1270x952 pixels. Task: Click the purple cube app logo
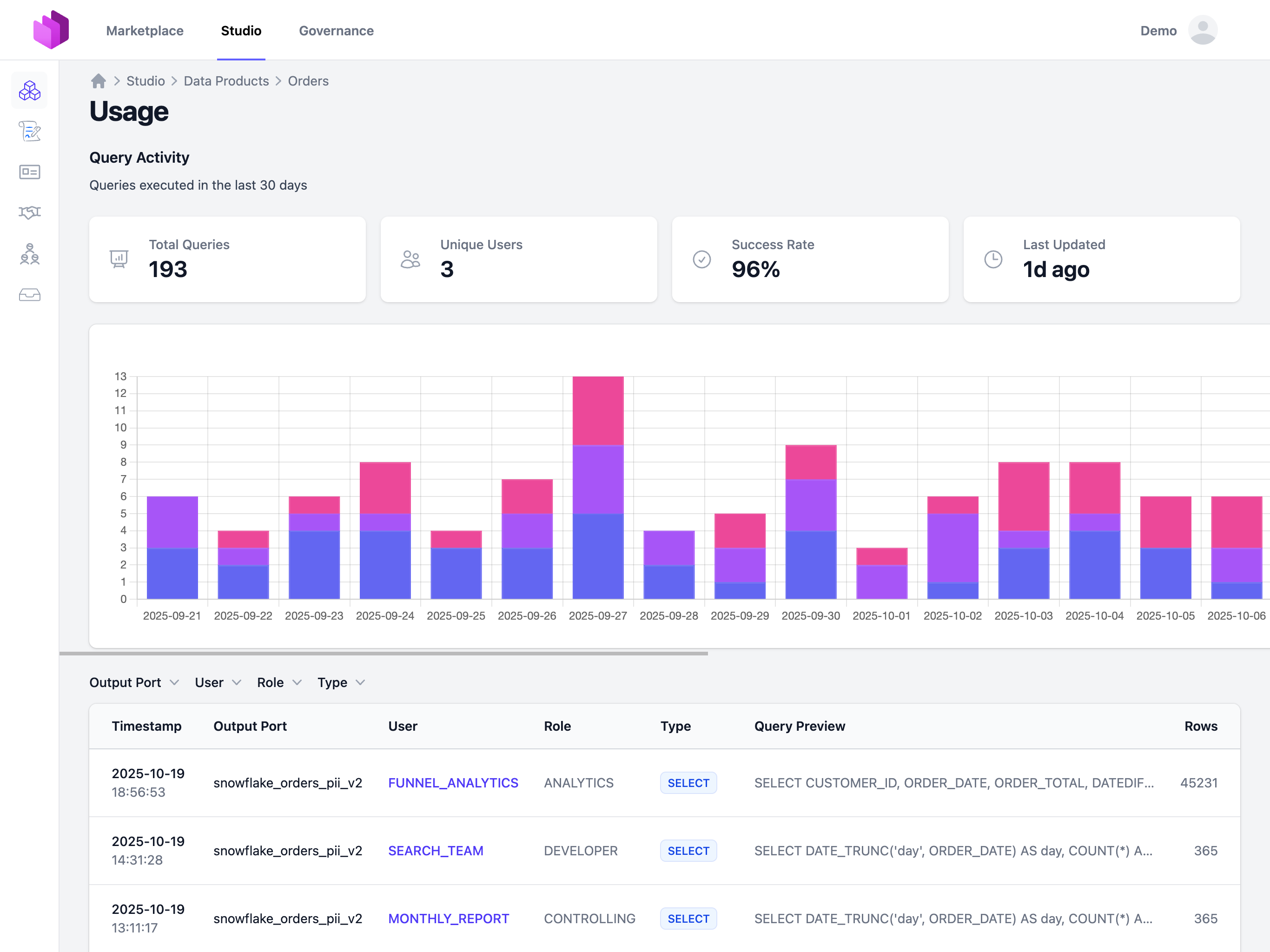pyautogui.click(x=51, y=30)
